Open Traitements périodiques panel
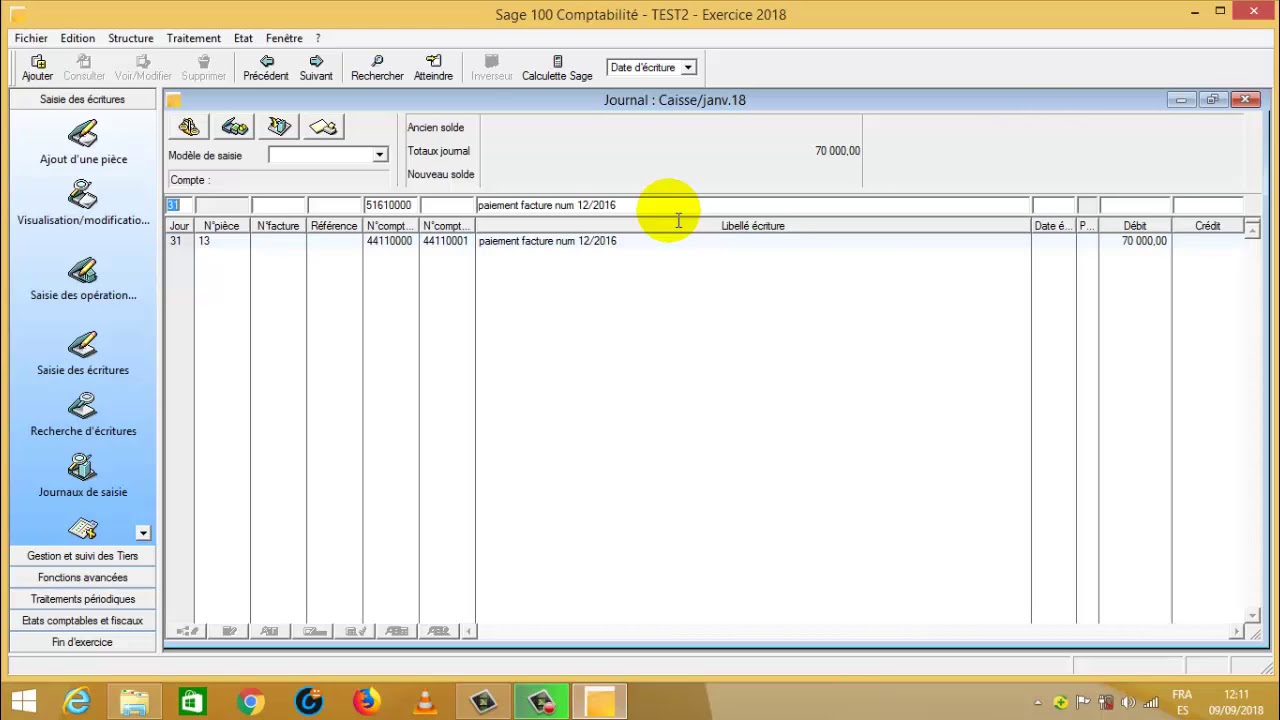This screenshot has width=1280, height=720. pos(82,599)
